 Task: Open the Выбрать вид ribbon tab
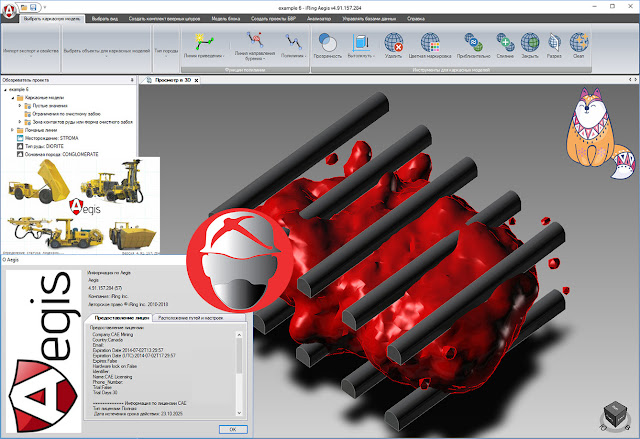[105, 19]
